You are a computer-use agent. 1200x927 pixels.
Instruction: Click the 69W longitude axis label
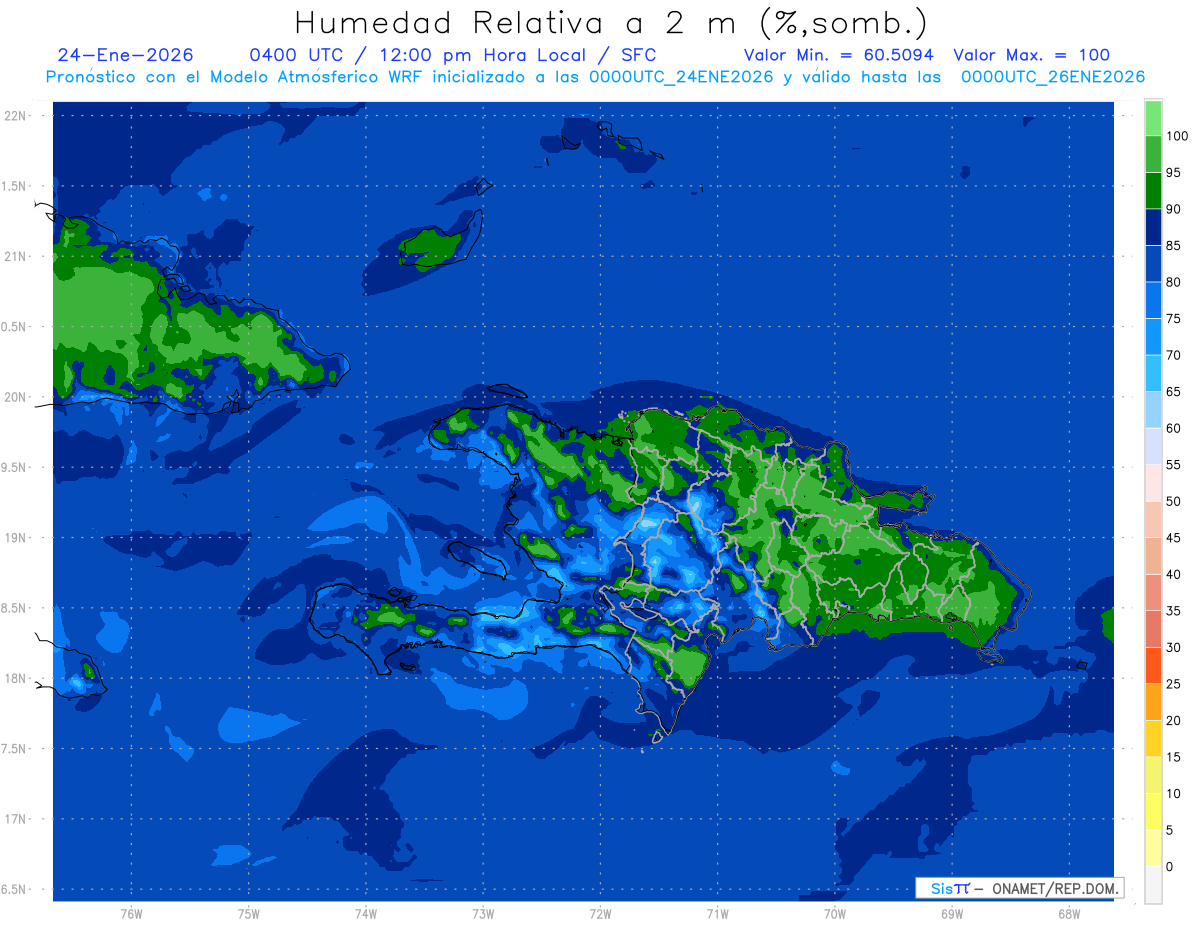(x=952, y=914)
